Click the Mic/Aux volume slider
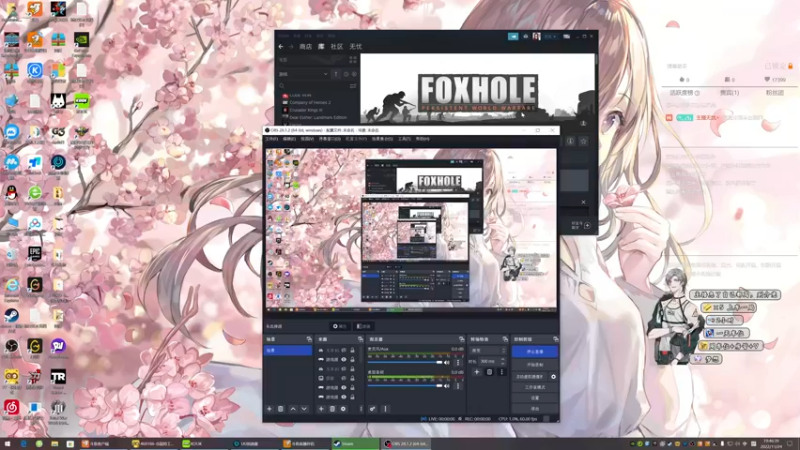800x450 pixels. [x=405, y=362]
